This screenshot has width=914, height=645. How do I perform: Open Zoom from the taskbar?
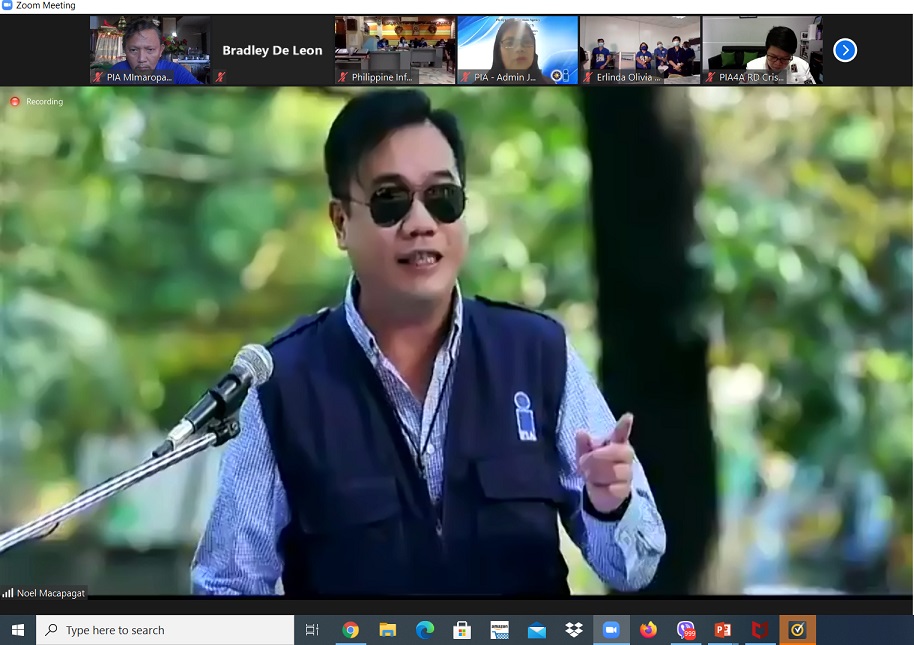click(x=611, y=630)
